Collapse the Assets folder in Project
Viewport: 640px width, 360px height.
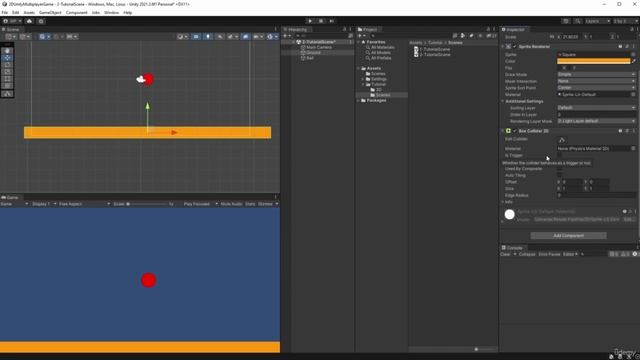point(359,68)
